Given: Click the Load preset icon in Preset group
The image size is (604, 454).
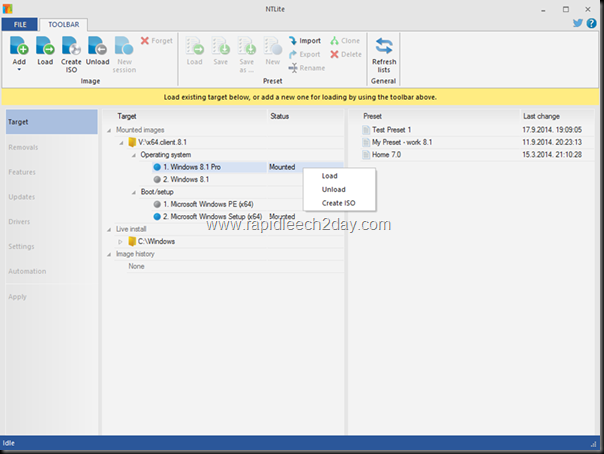Looking at the screenshot, I should pos(195,45).
